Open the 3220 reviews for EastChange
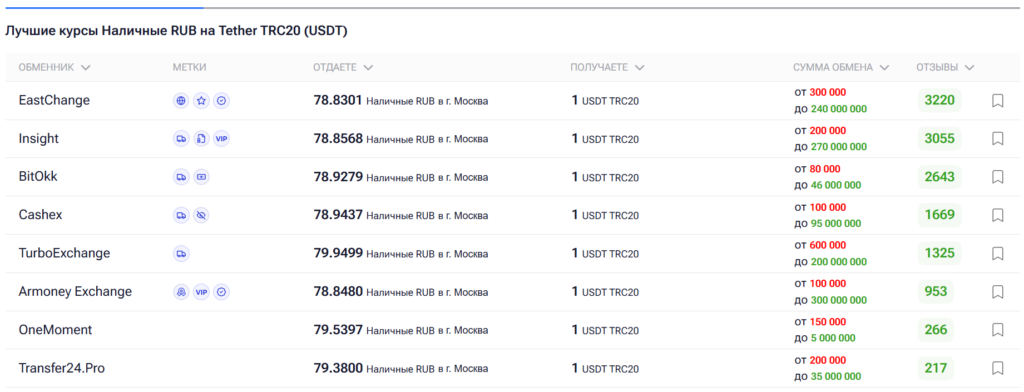The image size is (1024, 392). point(940,101)
